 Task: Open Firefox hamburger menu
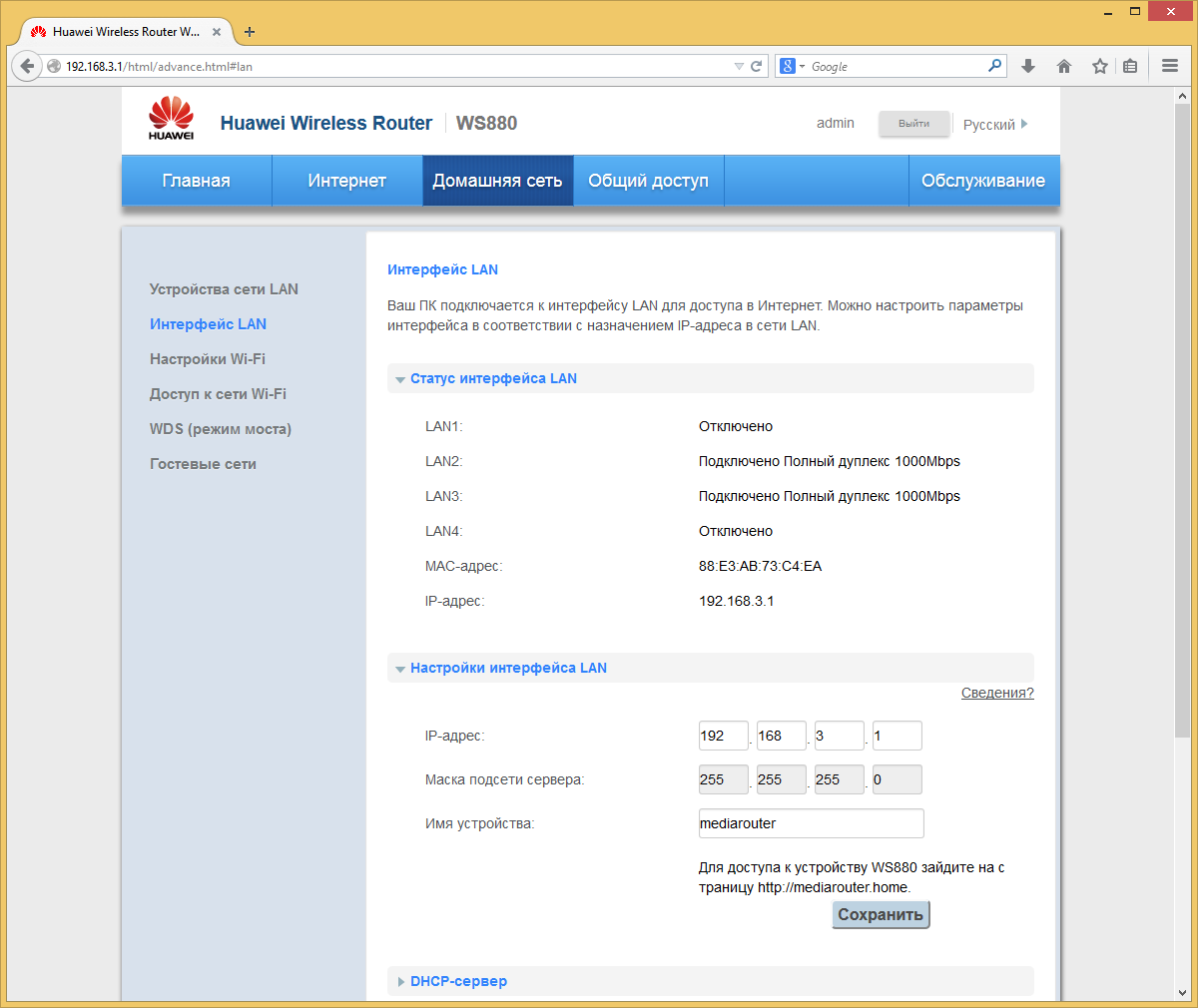click(1170, 66)
